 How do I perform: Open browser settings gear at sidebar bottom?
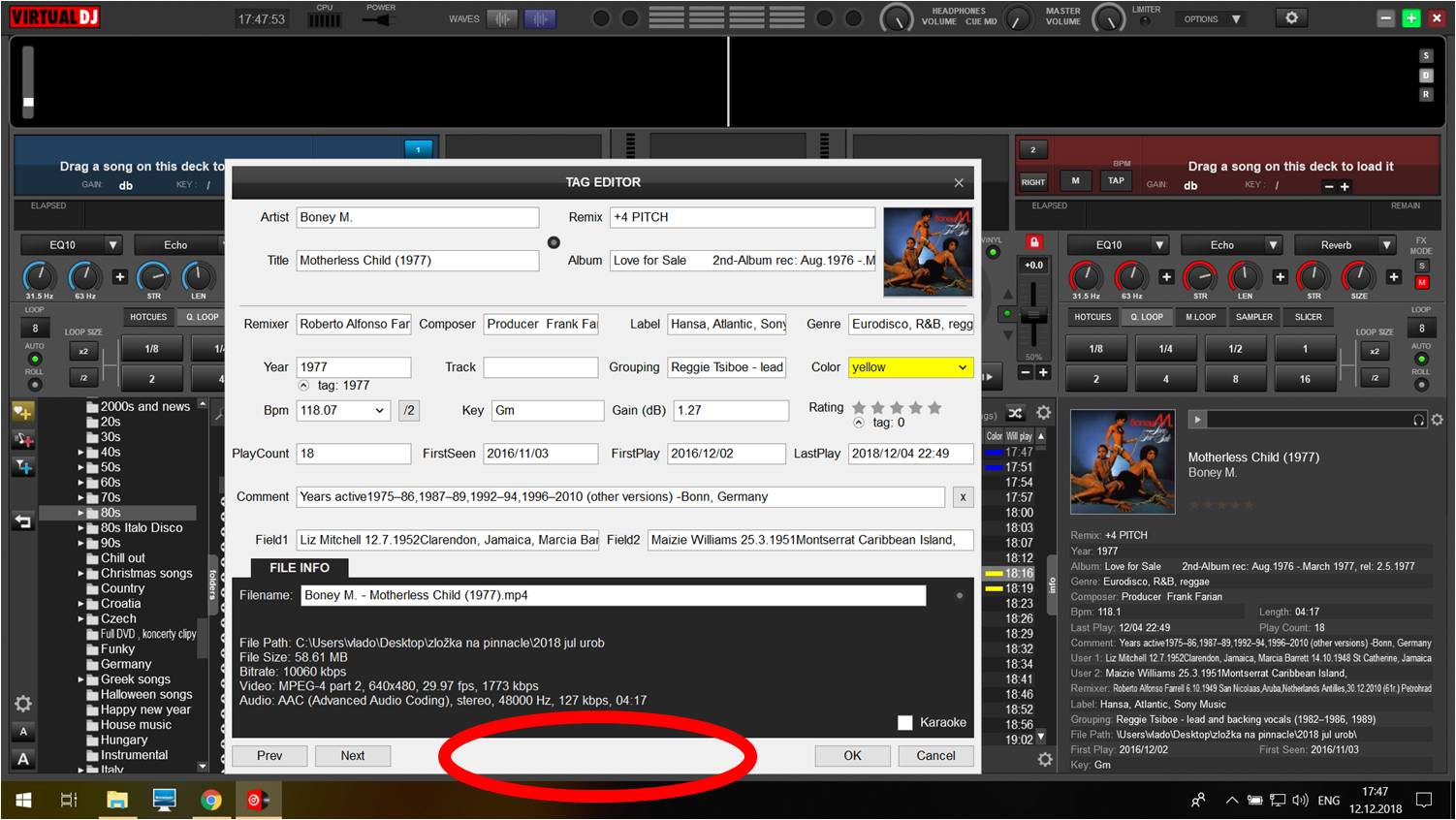[x=23, y=704]
